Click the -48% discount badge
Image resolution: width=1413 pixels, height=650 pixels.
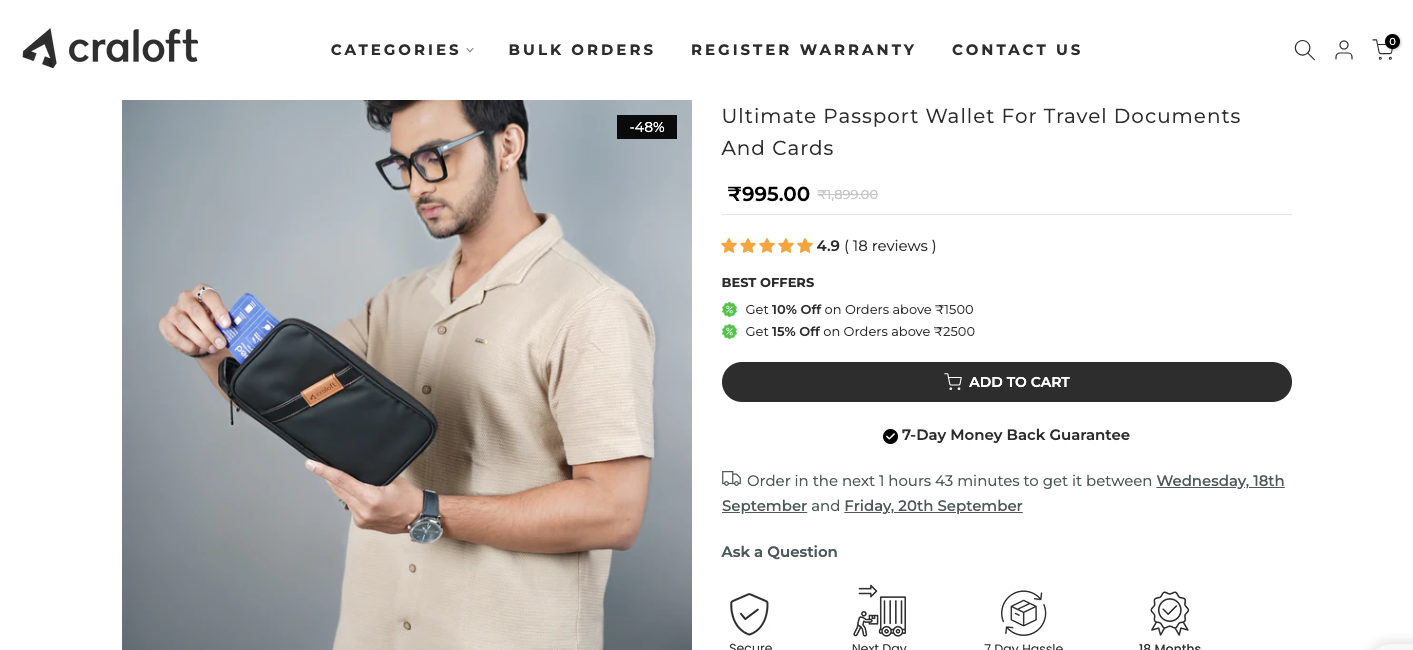coord(647,127)
